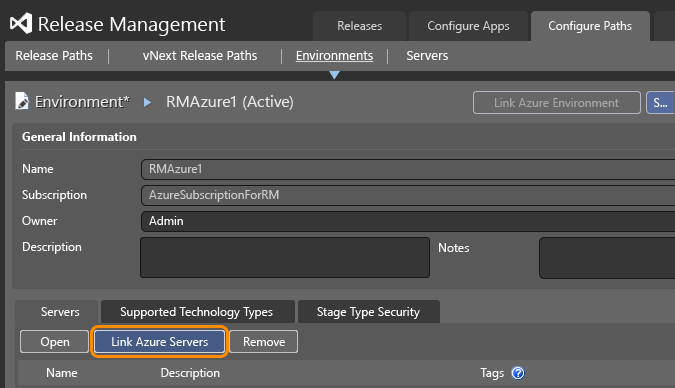Image resolution: width=675 pixels, height=388 pixels.
Task: Click the Subscription field AzureSubscriptionForRM
Action: [408, 195]
